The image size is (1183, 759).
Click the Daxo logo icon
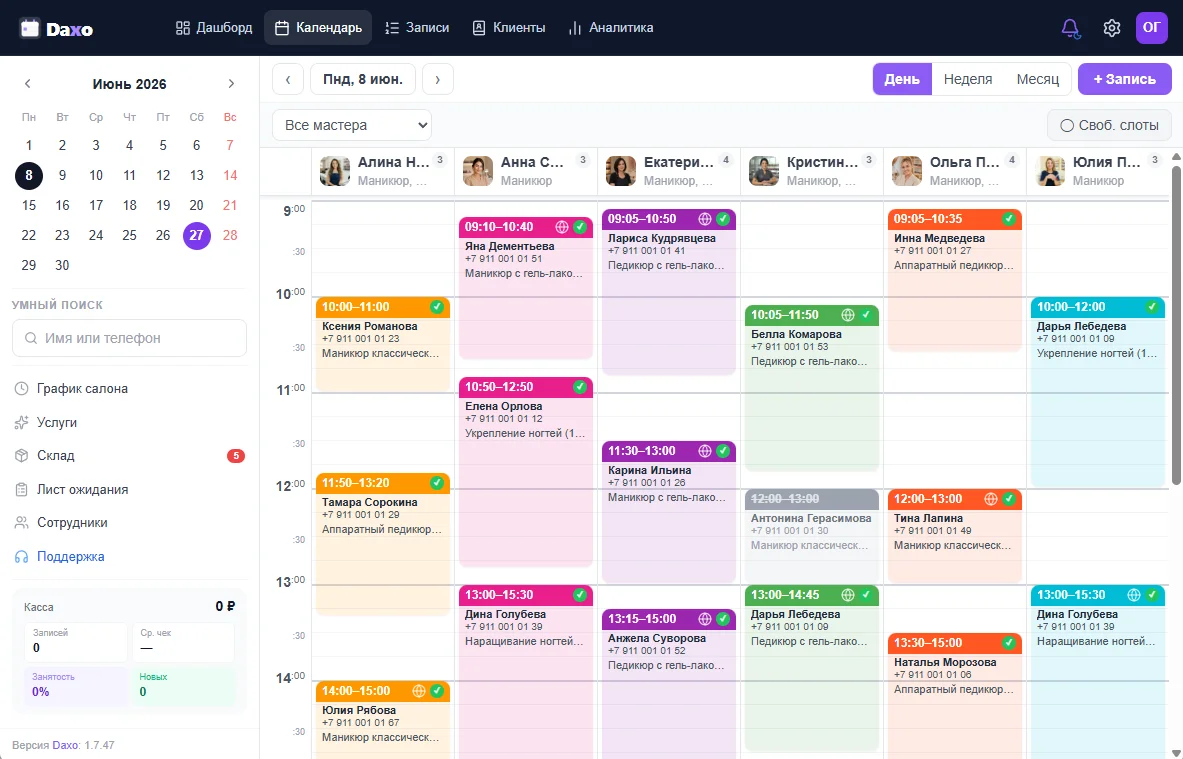(x=29, y=29)
